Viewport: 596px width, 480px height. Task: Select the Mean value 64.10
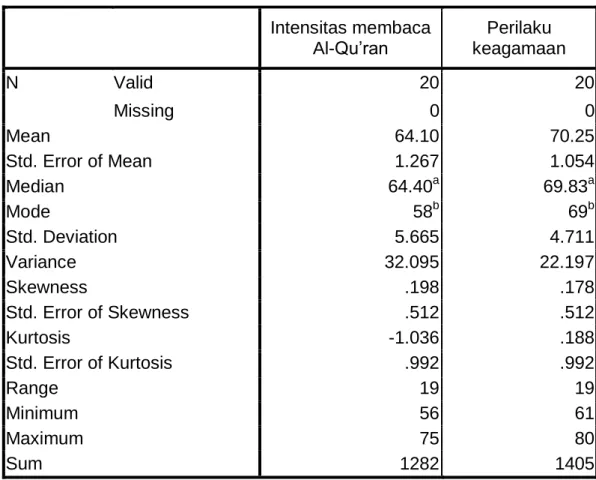[417, 136]
